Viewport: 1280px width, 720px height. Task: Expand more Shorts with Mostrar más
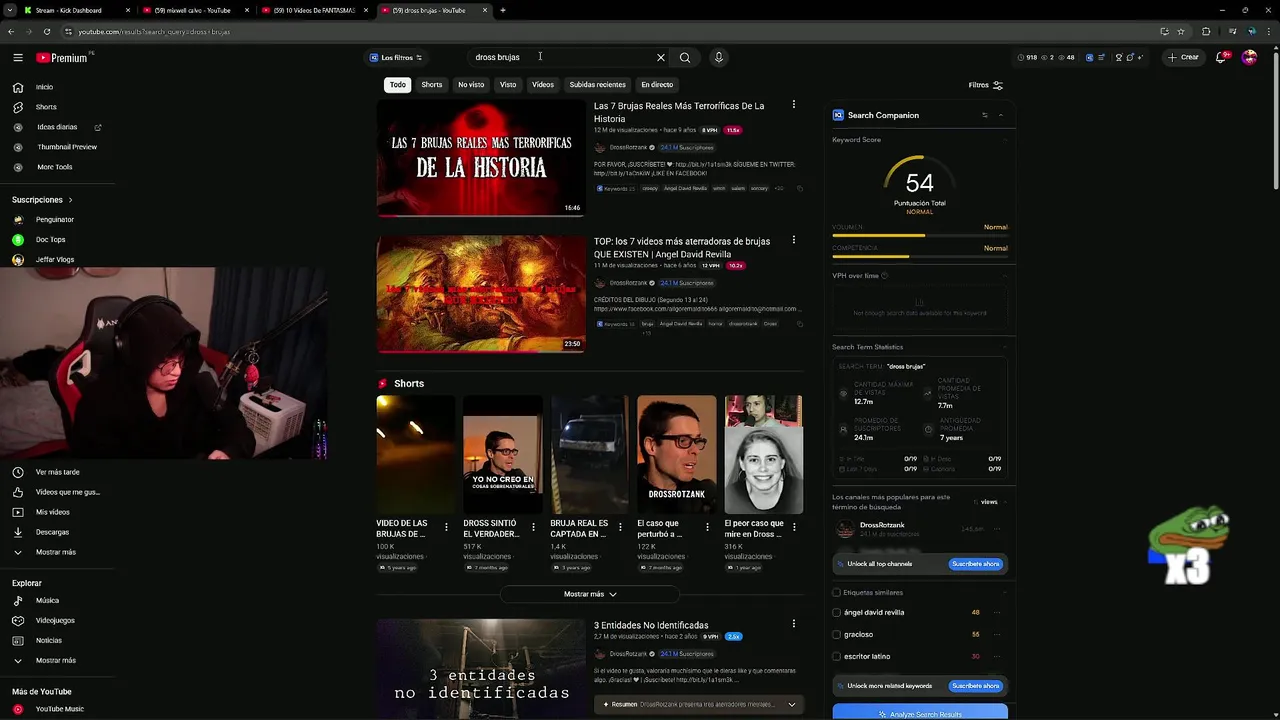coord(590,594)
